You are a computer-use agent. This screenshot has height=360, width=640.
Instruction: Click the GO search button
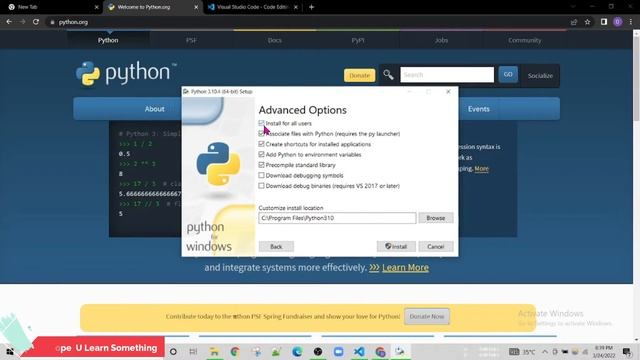coord(508,75)
